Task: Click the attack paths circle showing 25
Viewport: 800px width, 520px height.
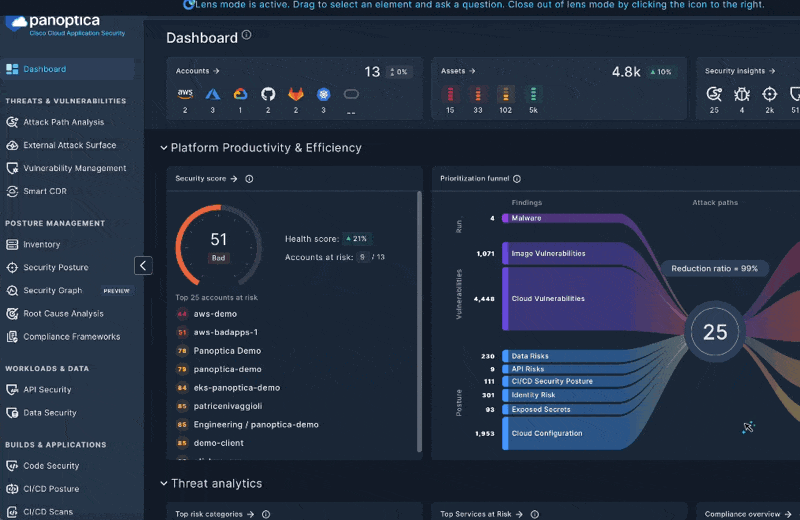Action: pos(715,332)
